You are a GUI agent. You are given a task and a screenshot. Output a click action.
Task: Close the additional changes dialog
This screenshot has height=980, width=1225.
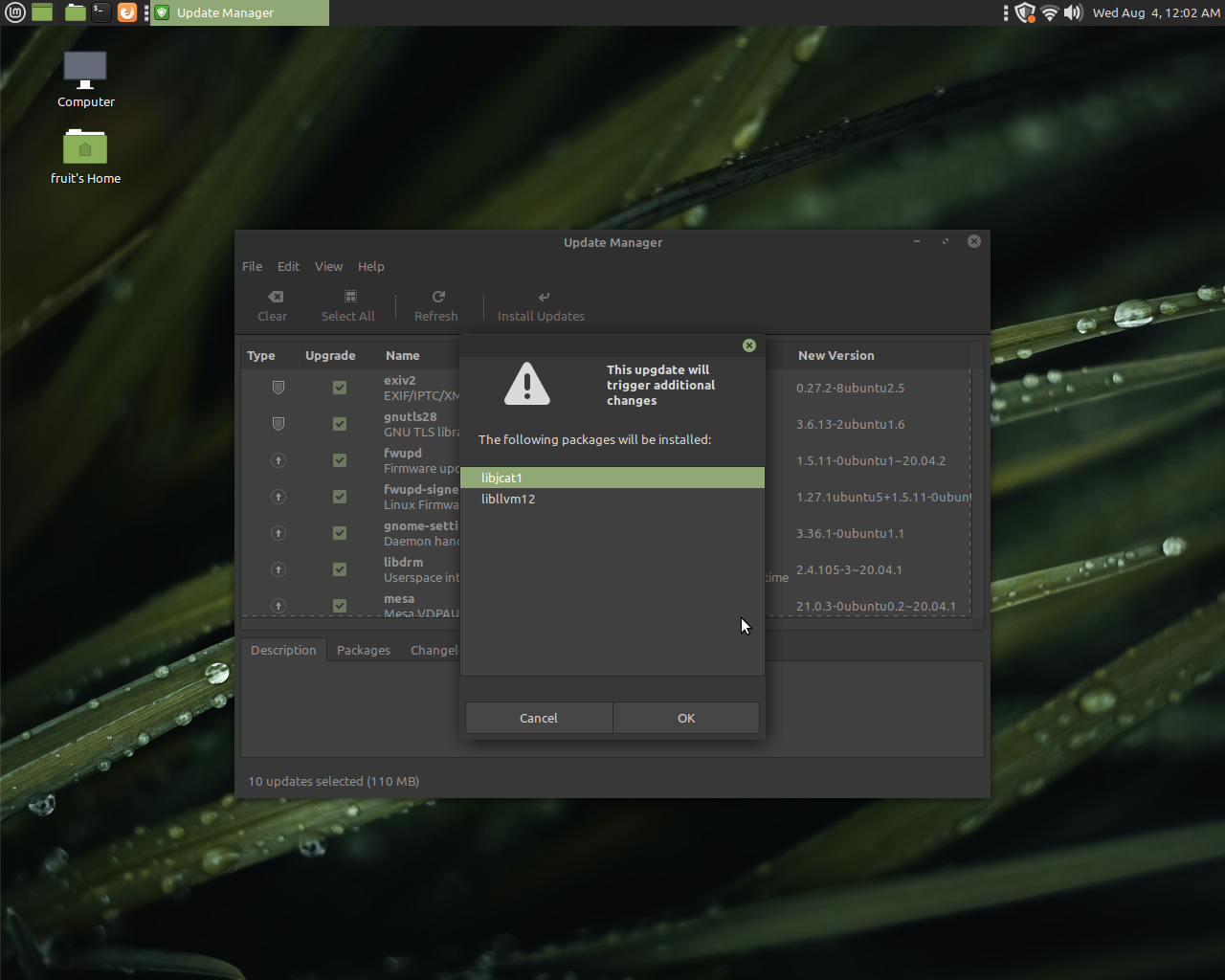(x=749, y=345)
